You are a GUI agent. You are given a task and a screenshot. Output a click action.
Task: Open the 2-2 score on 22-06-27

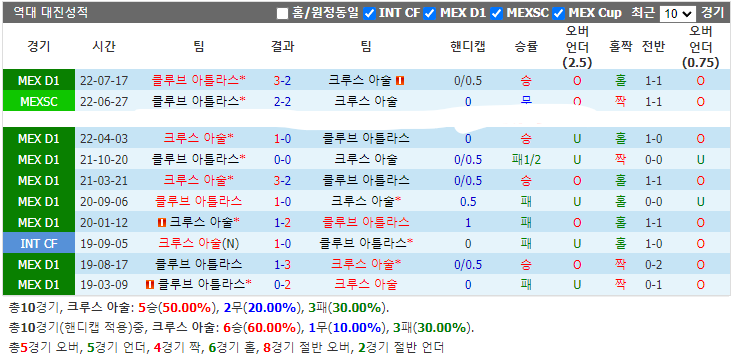282,102
